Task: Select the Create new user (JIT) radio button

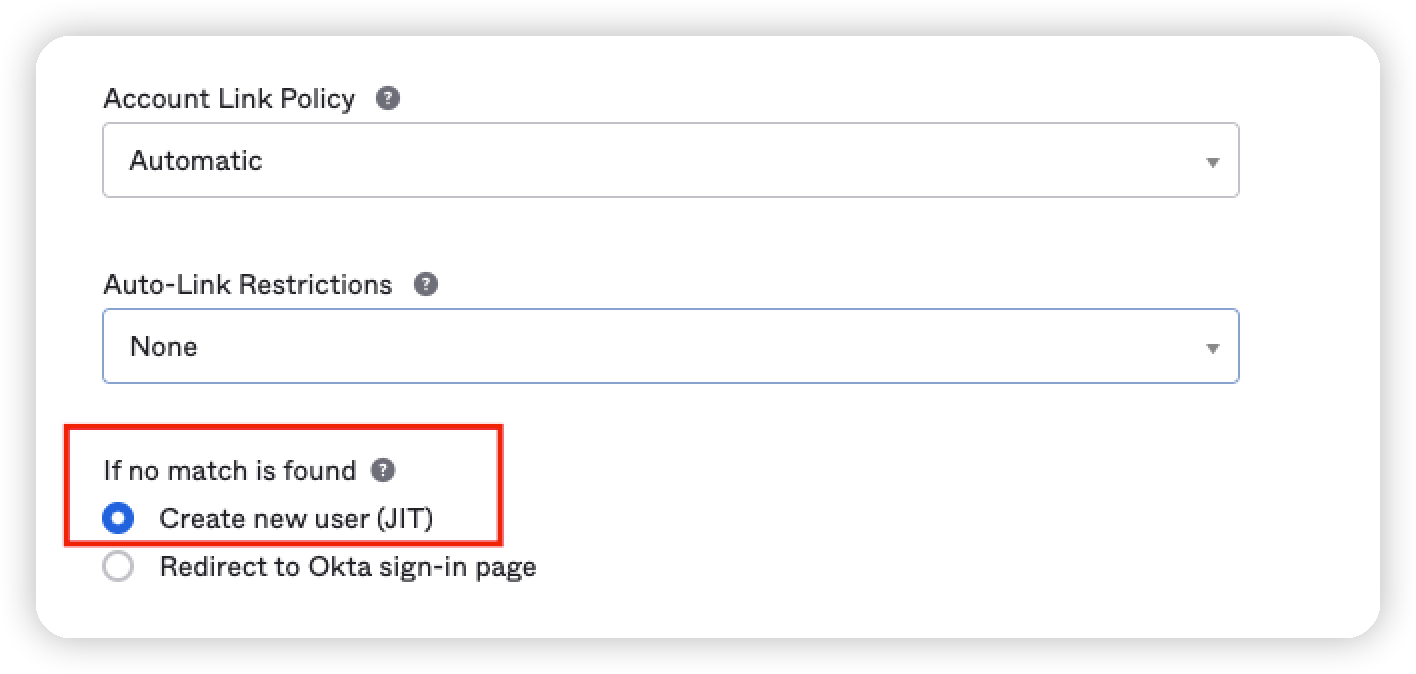Action: coord(118,519)
